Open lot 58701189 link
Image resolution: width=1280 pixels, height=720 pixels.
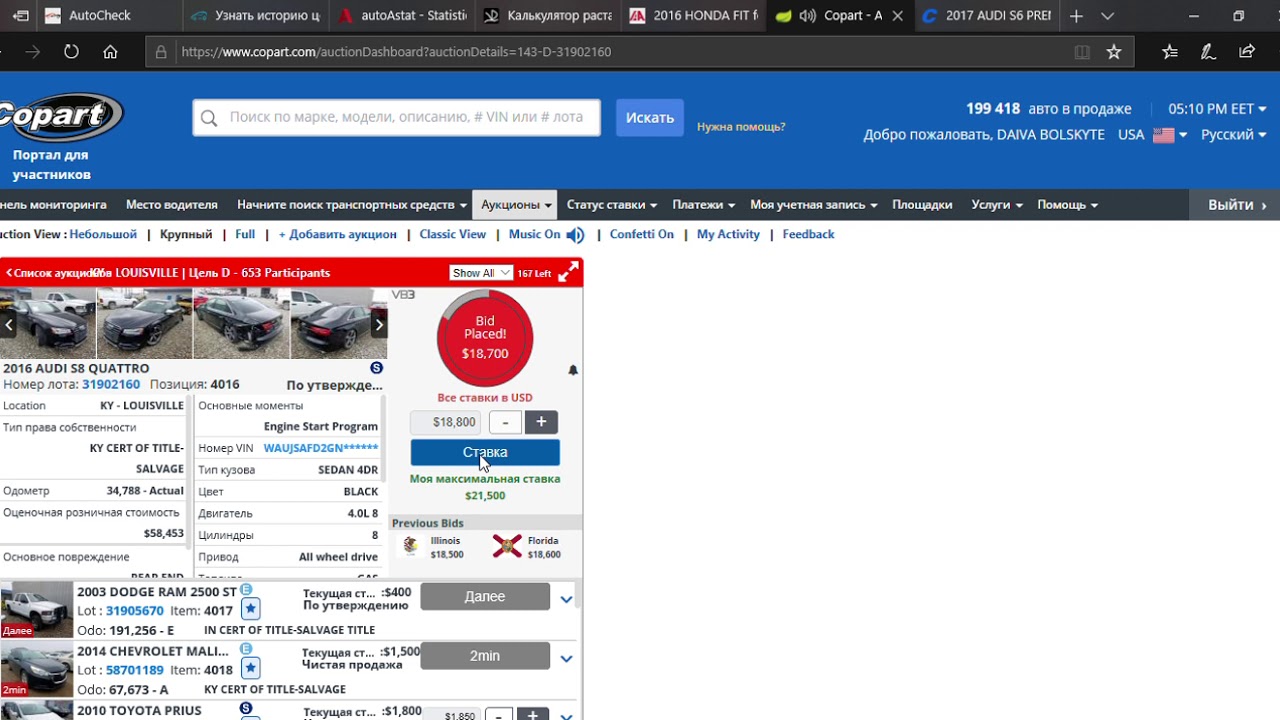[135, 670]
